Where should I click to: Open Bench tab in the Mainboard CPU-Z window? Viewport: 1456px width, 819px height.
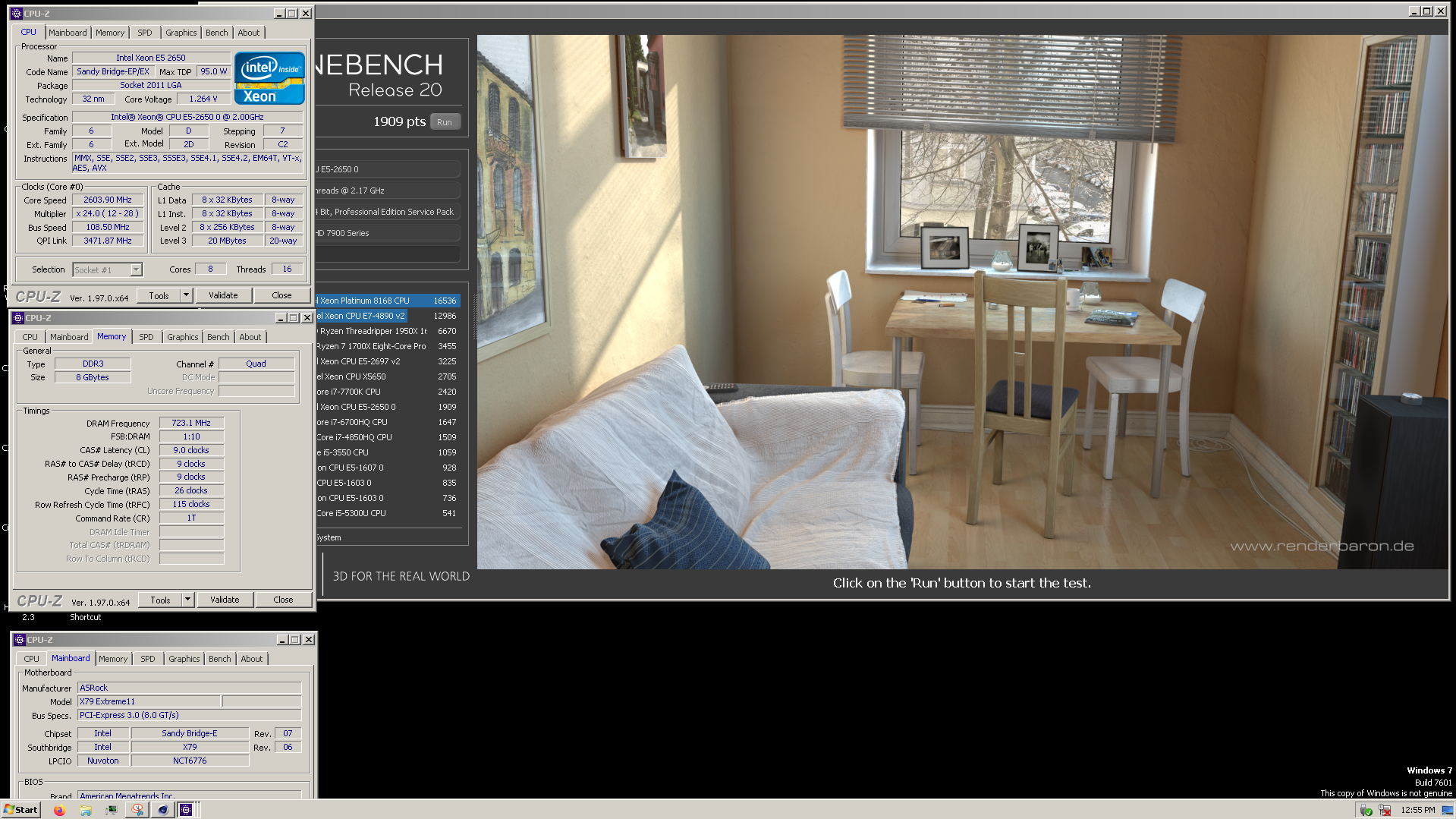220,659
